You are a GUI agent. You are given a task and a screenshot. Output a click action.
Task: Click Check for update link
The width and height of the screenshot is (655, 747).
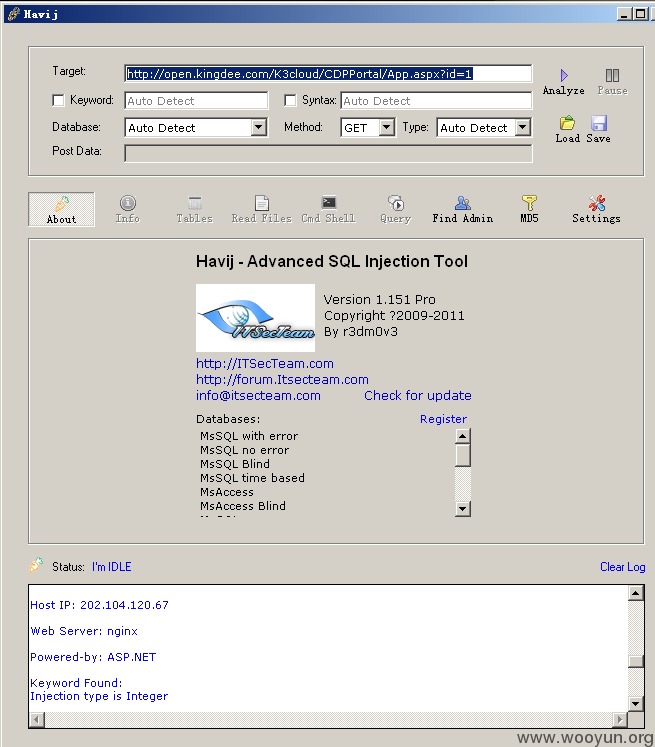click(x=418, y=395)
